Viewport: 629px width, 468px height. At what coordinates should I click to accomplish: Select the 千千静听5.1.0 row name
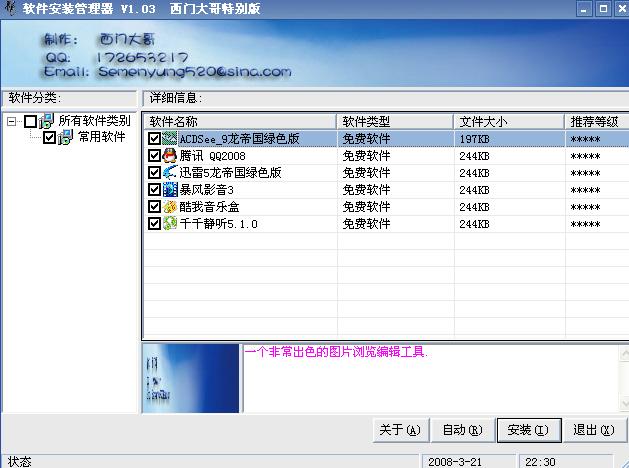(219, 223)
